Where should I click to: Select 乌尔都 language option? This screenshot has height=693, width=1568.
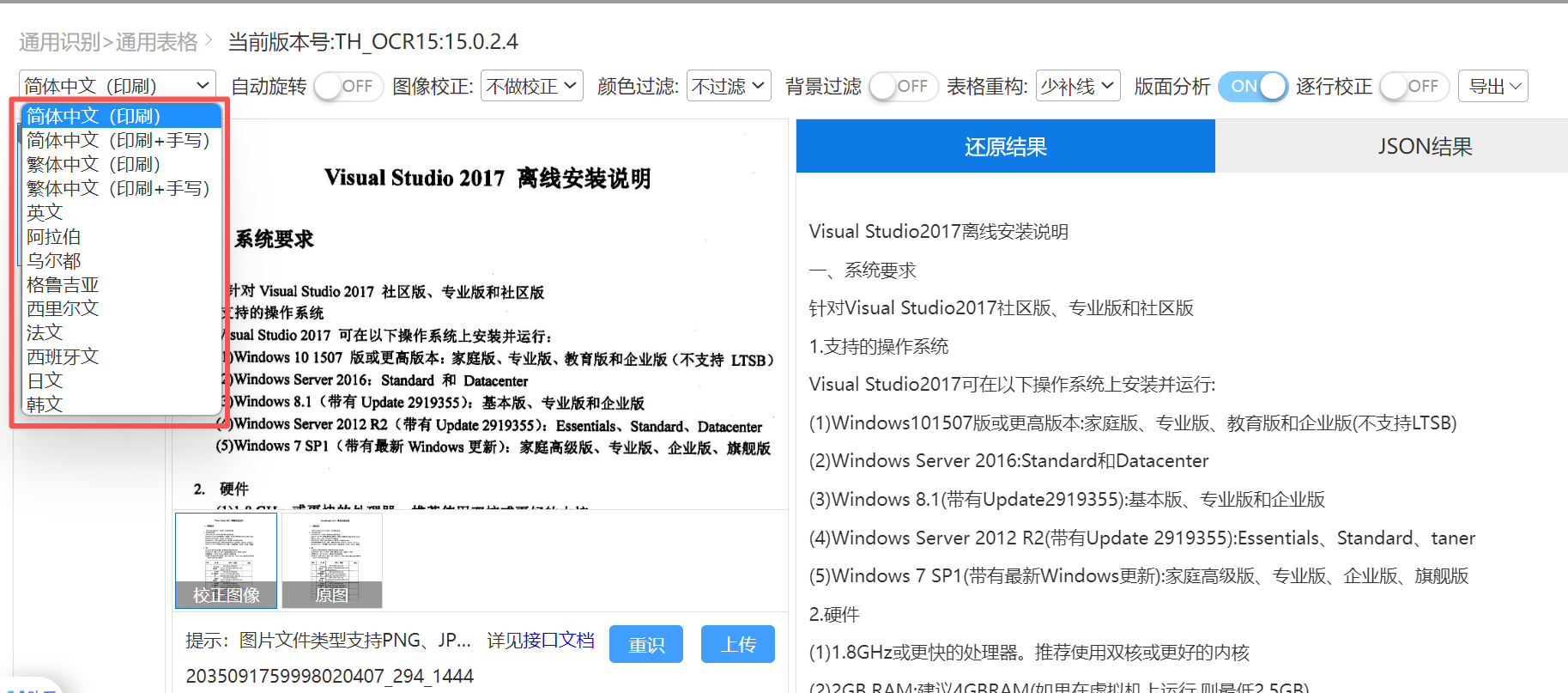[122, 260]
